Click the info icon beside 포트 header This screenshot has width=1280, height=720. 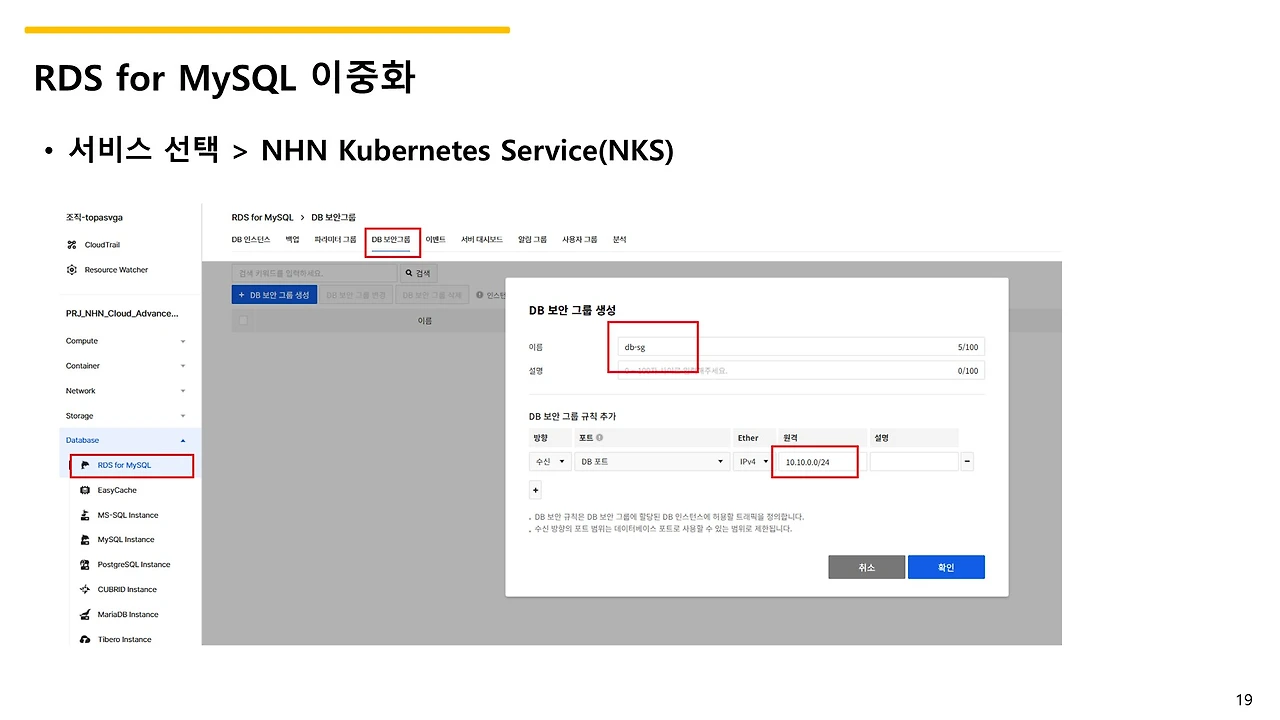[600, 438]
